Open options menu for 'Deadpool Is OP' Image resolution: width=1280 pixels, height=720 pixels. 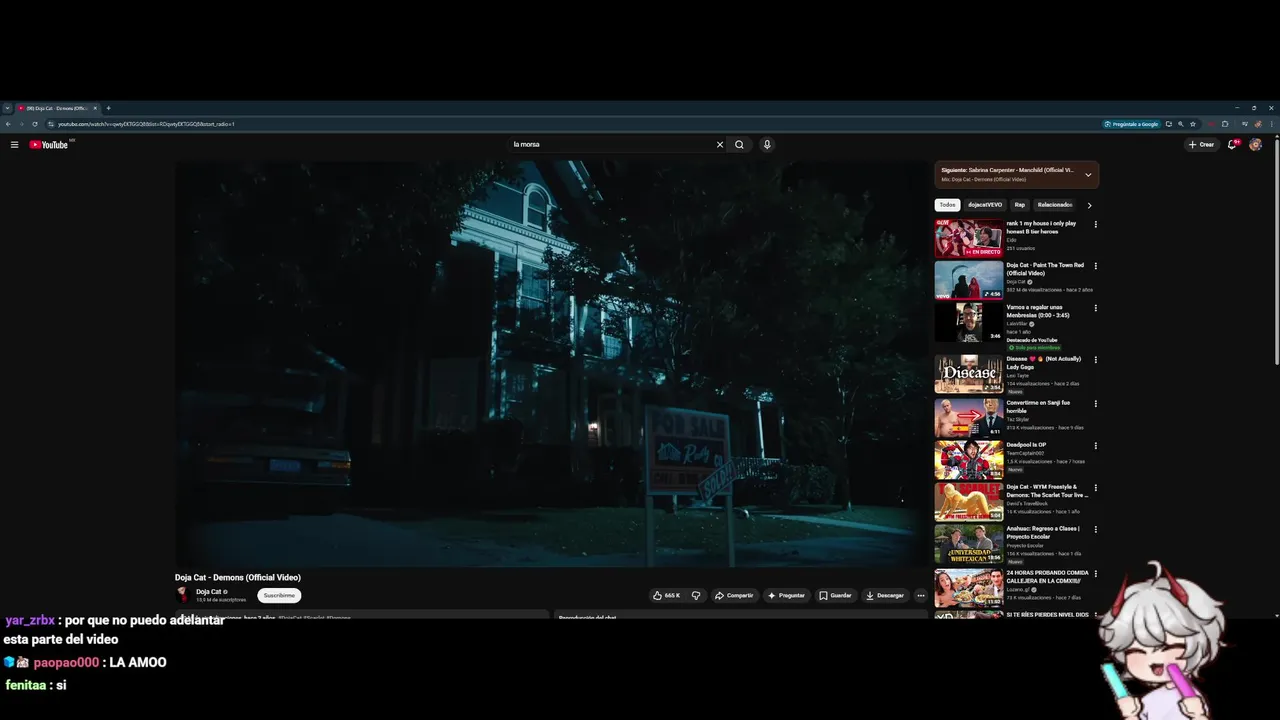tap(1095, 446)
